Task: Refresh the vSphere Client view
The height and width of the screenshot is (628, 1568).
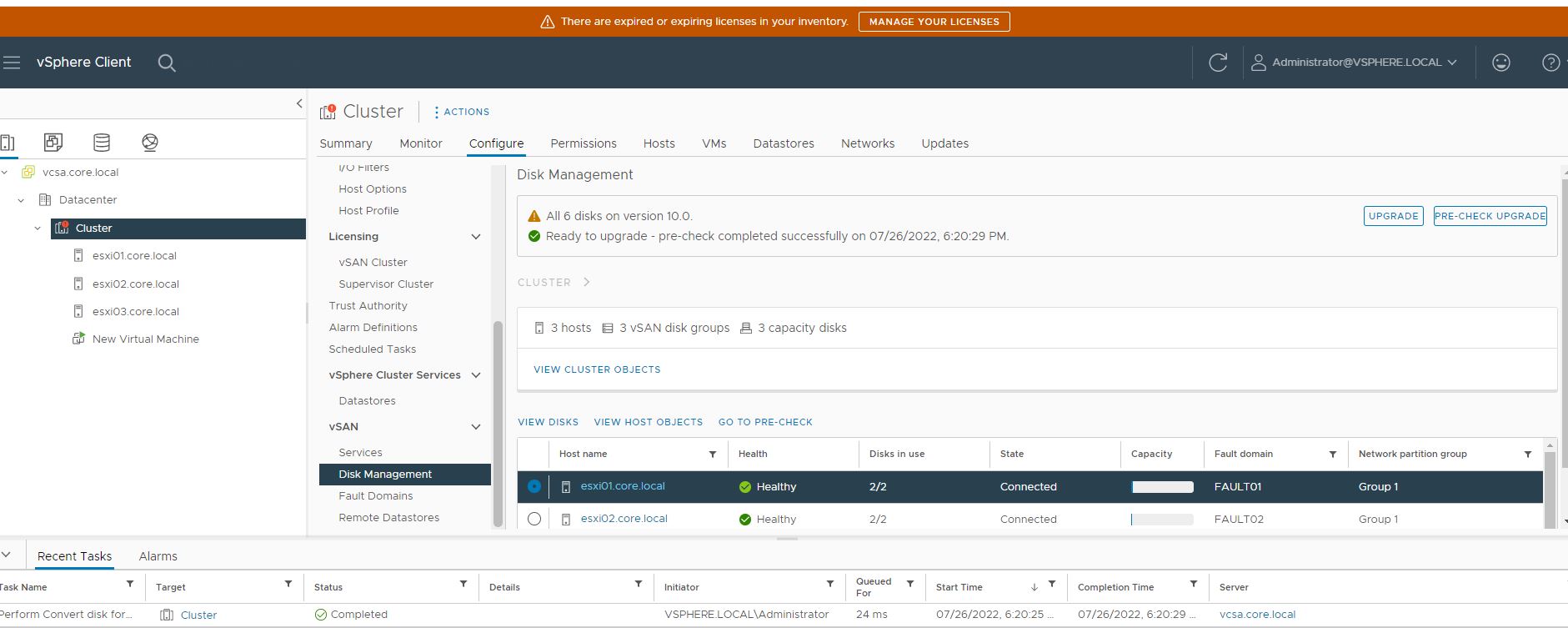Action: tap(1218, 63)
